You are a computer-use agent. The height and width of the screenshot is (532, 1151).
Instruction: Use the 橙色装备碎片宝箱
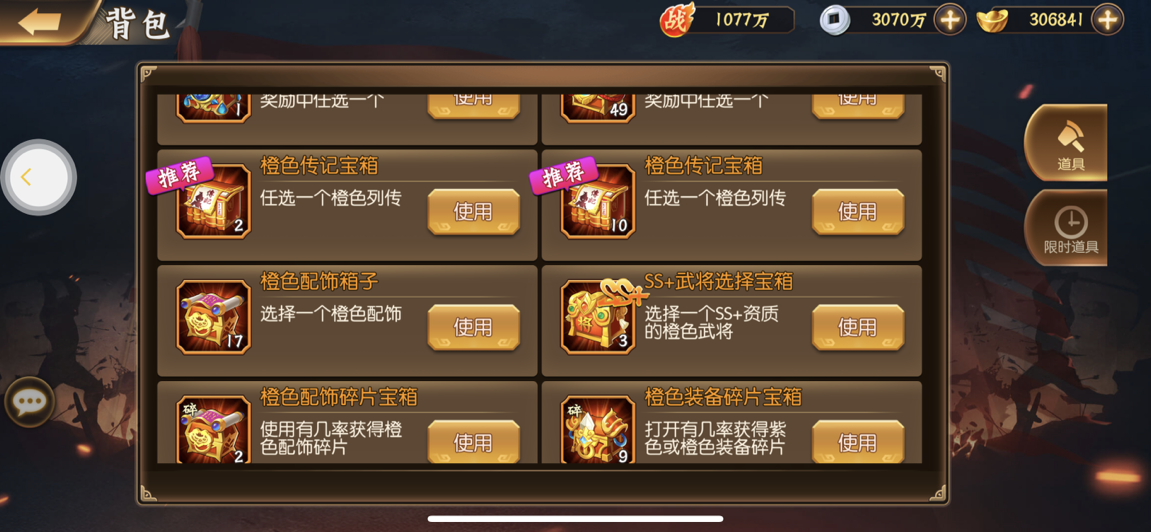coord(858,442)
